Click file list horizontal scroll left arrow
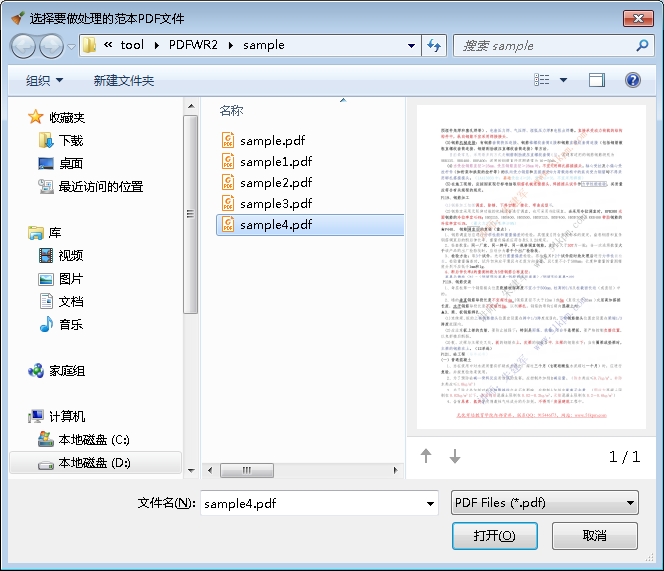Viewport: 664px width, 571px height. coord(210,470)
